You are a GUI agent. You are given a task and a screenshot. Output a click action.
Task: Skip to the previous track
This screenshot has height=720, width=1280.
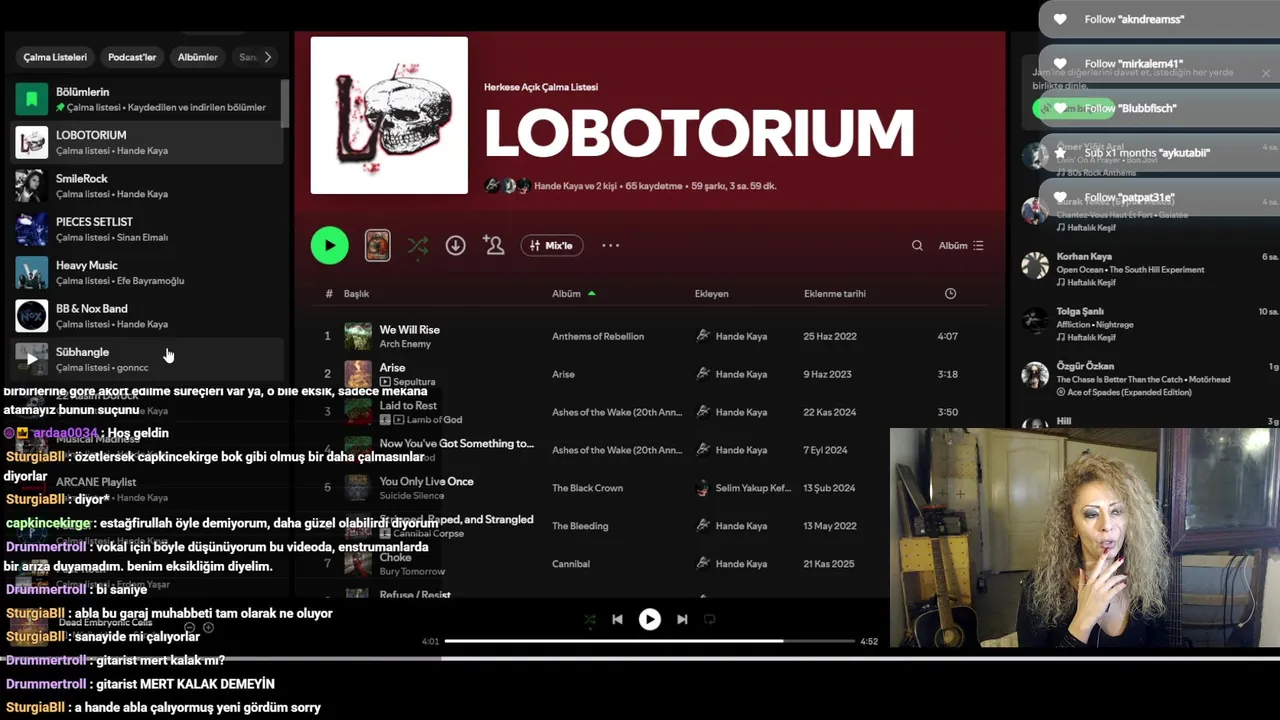(617, 619)
